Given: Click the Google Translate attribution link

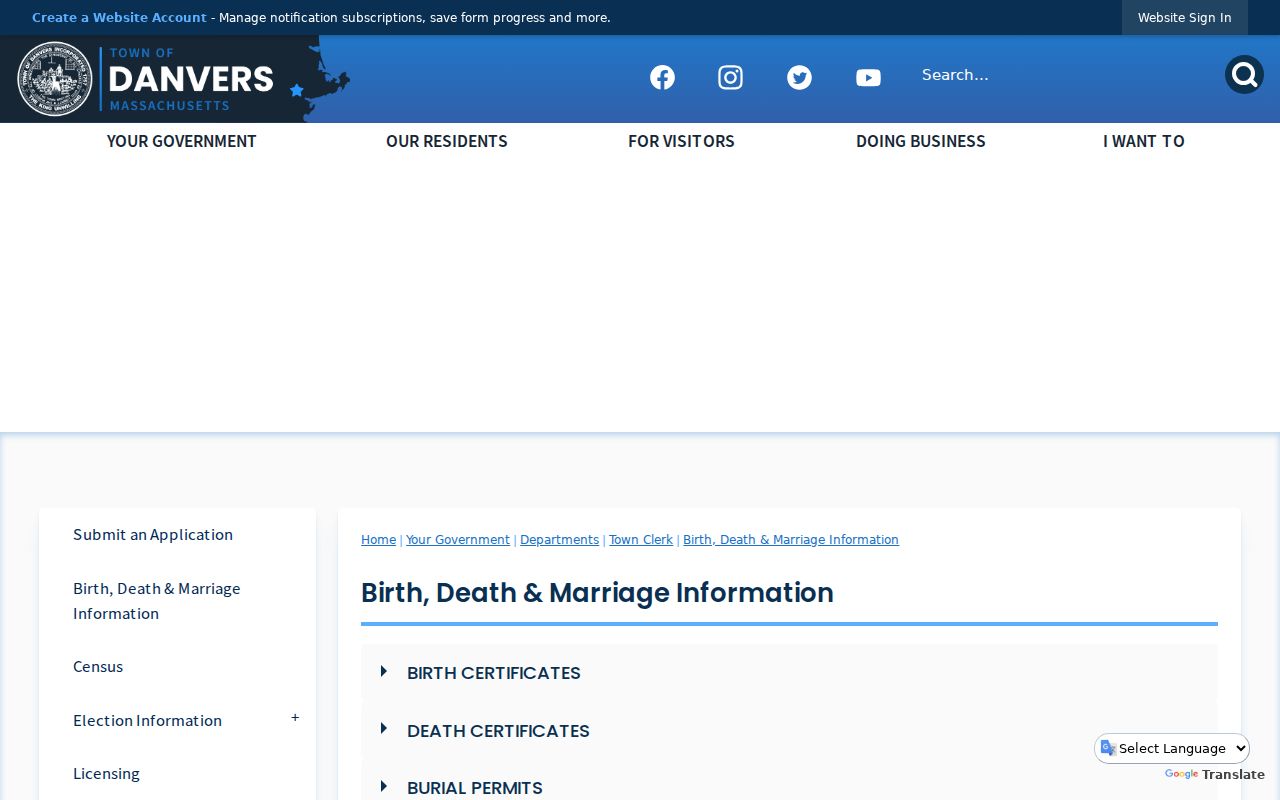Looking at the screenshot, I should pos(1215,775).
